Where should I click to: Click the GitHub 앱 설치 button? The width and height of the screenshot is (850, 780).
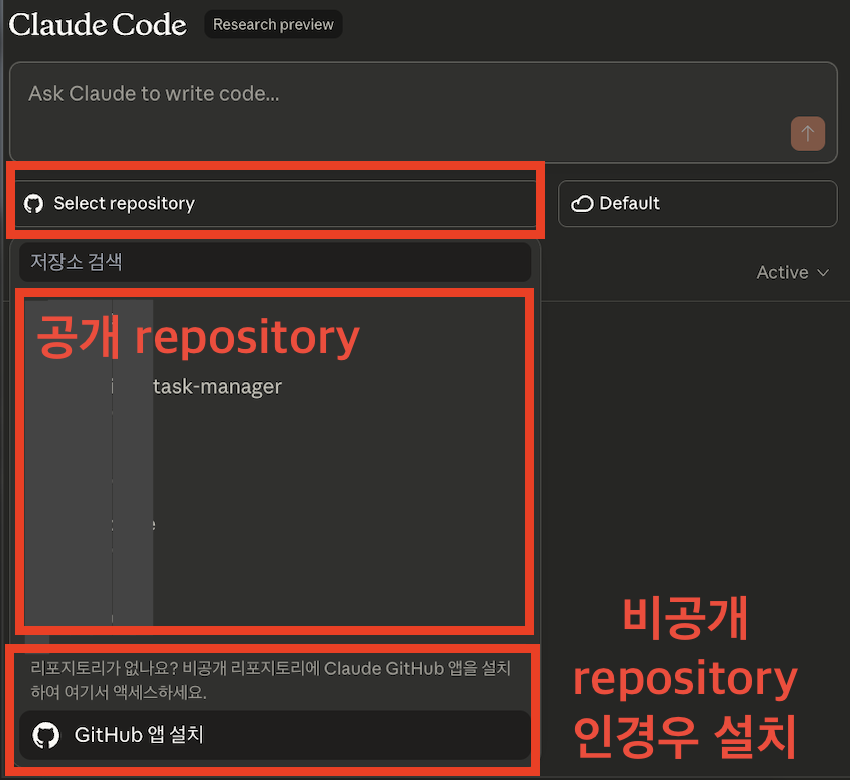[275, 735]
